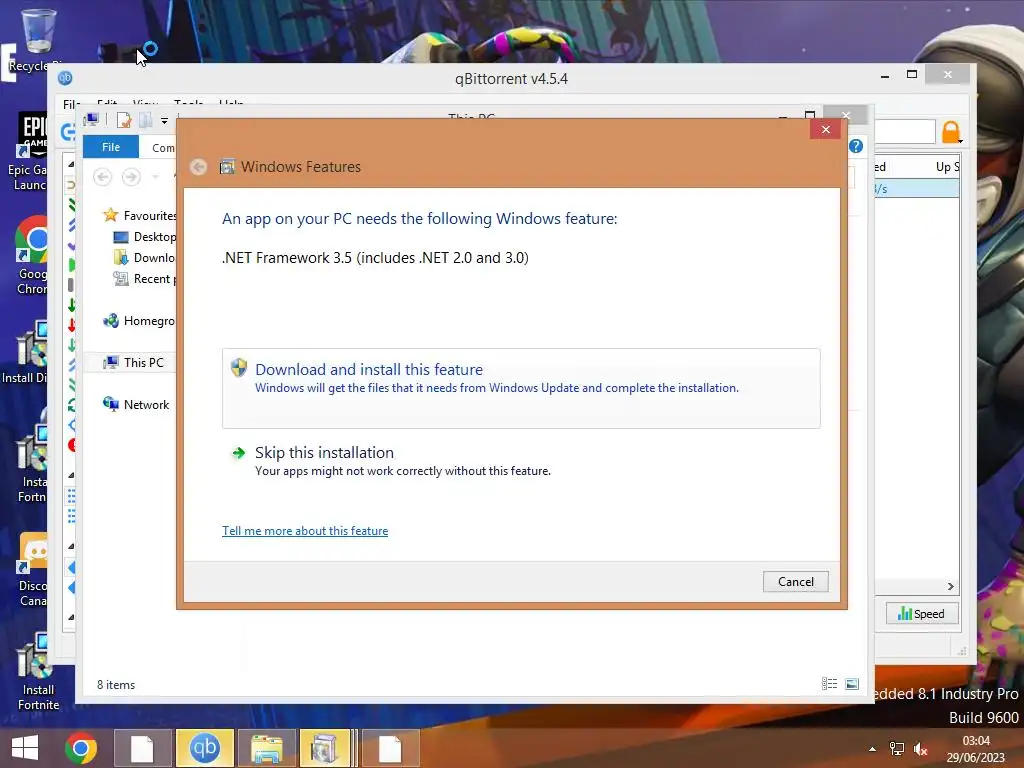Click the Cancel button in Windows Features
The height and width of the screenshot is (768, 1024).
coord(795,581)
